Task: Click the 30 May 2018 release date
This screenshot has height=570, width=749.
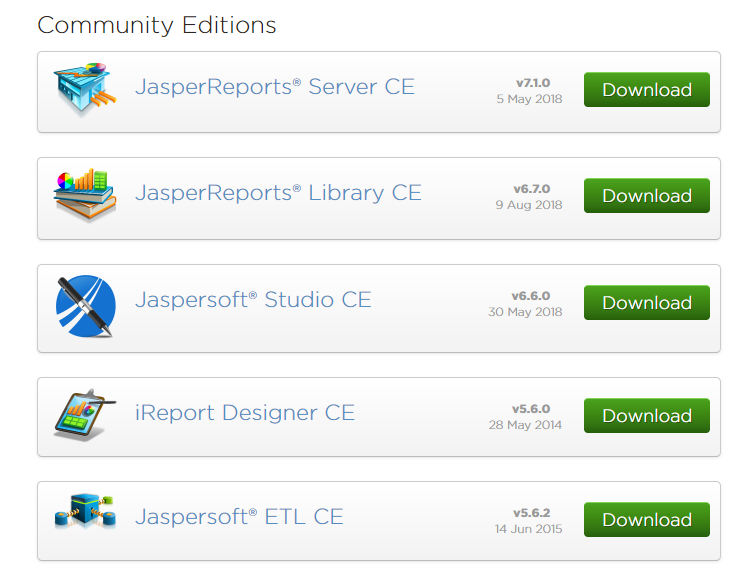Action: click(525, 312)
